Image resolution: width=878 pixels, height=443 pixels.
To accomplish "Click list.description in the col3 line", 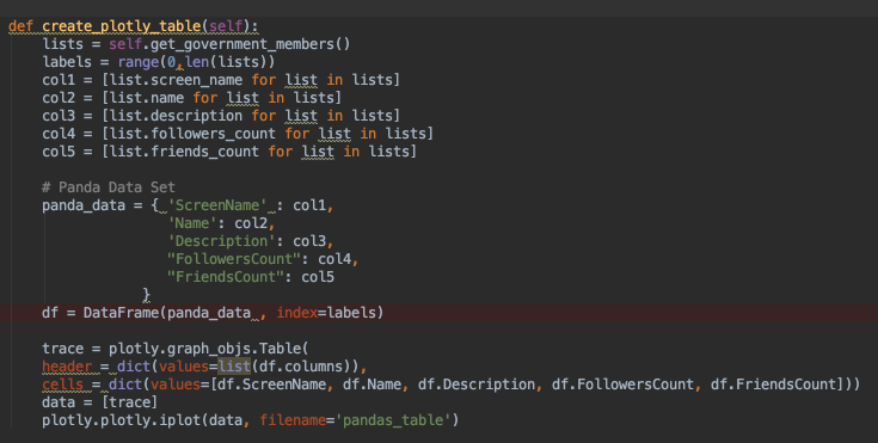I will tap(164, 115).
